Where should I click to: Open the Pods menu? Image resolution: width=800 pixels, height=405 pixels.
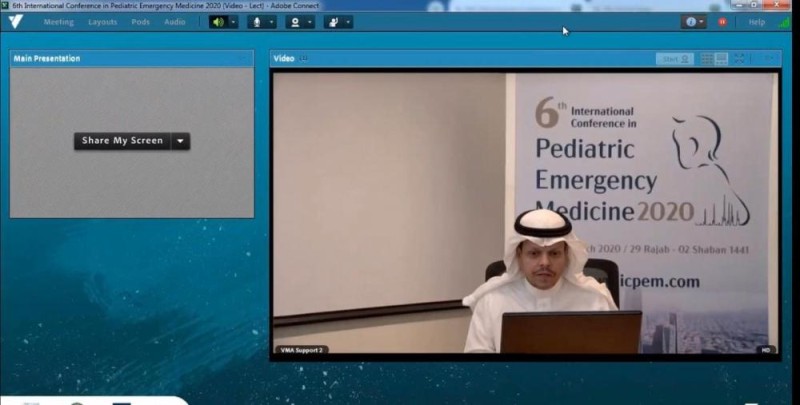[141, 22]
